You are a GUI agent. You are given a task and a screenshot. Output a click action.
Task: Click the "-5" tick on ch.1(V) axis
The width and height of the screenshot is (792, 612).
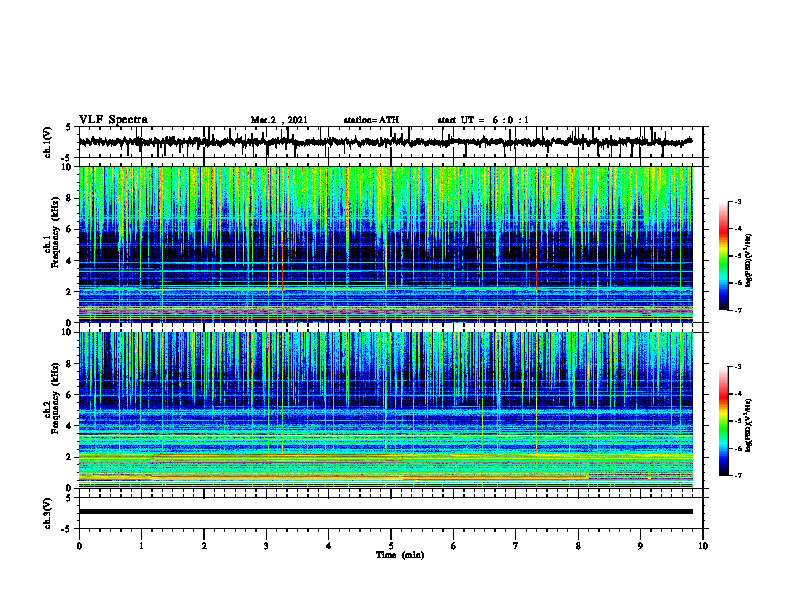click(67, 157)
